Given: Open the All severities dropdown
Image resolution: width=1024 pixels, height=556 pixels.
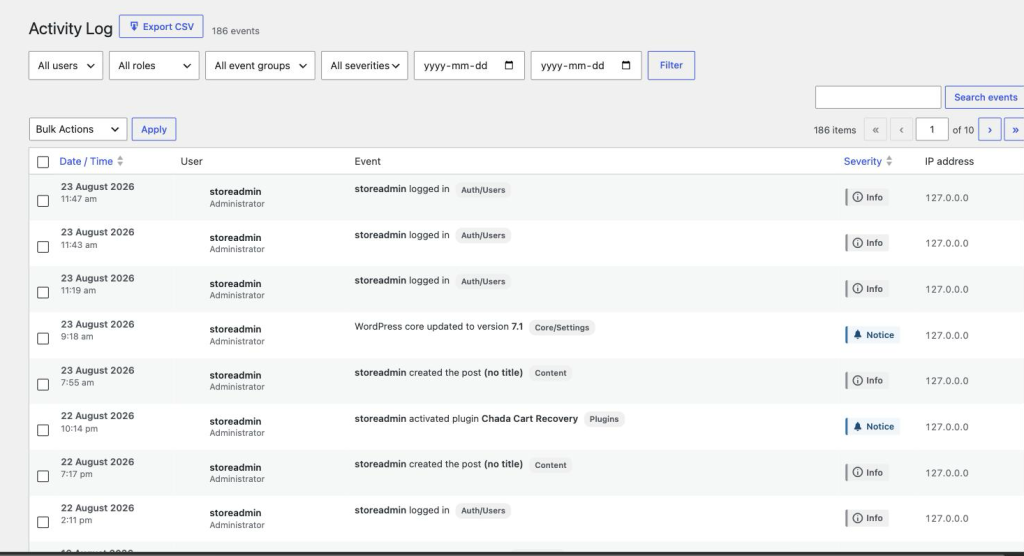Looking at the screenshot, I should [364, 65].
